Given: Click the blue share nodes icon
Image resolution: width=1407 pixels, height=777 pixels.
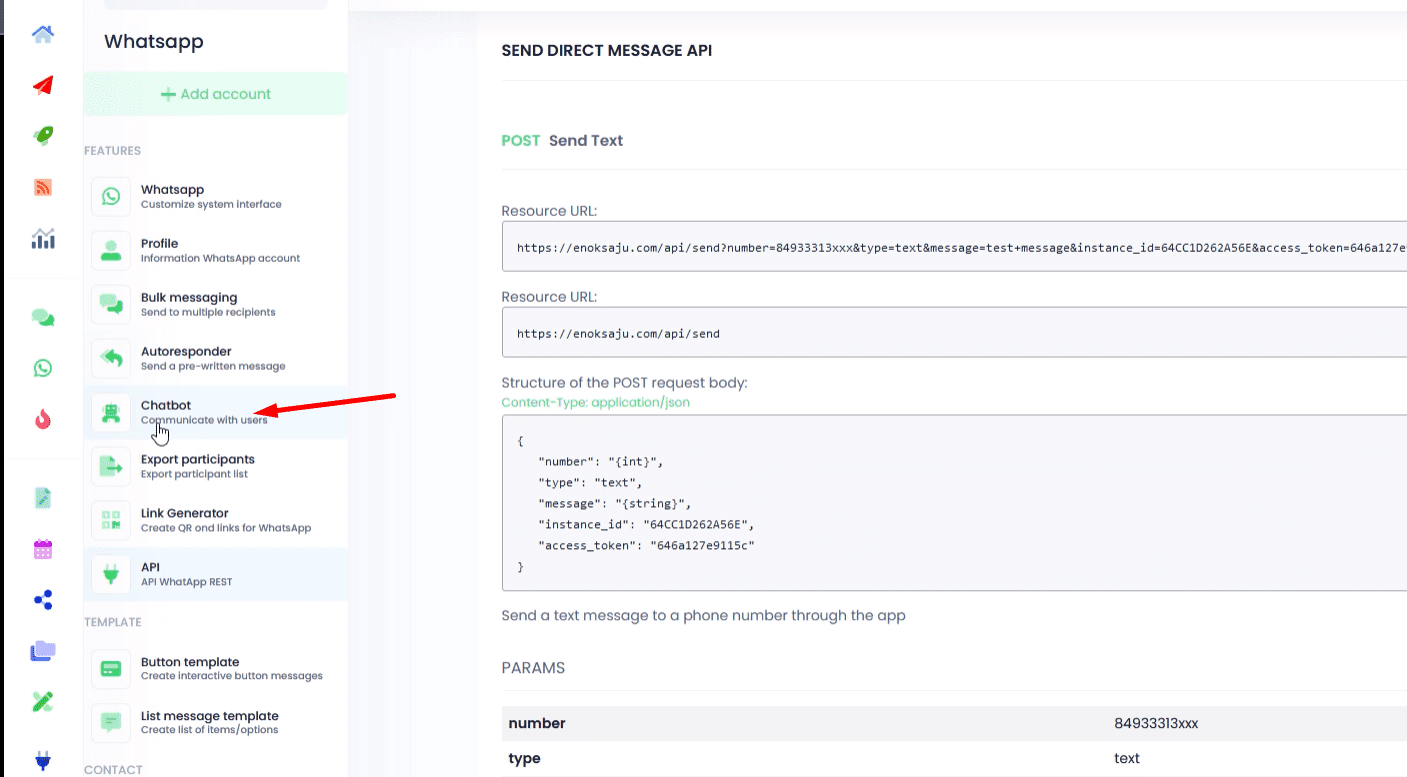Looking at the screenshot, I should [x=43, y=600].
